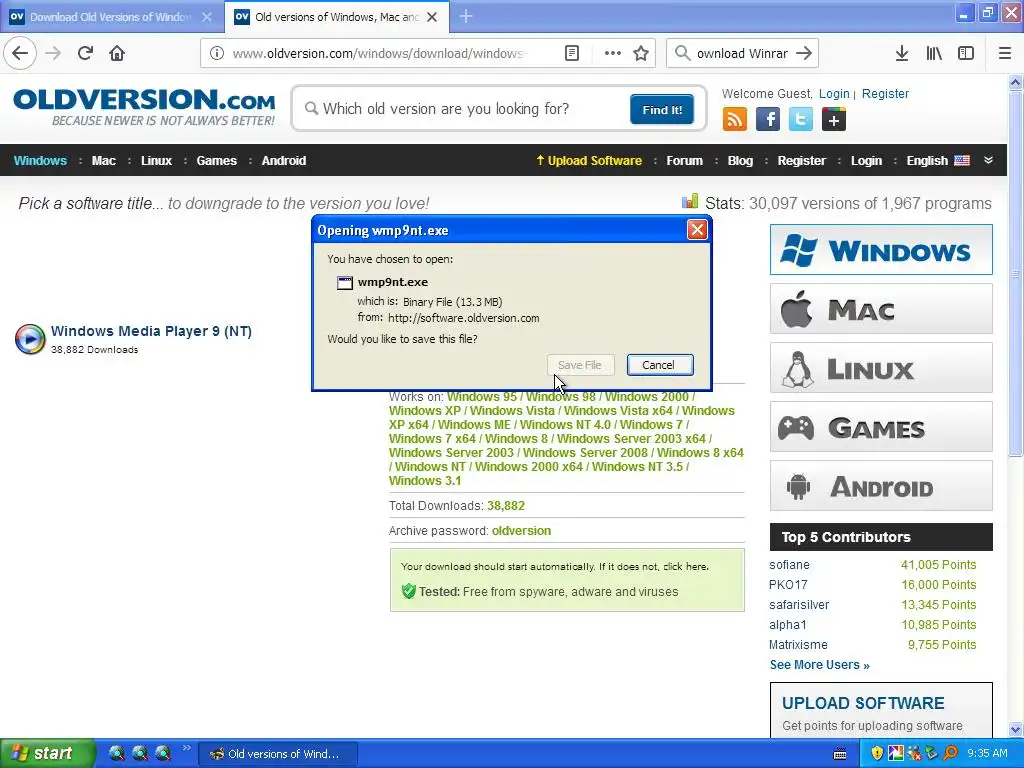Click the Find It! search button
Viewport: 1024px width, 768px height.
coord(662,109)
